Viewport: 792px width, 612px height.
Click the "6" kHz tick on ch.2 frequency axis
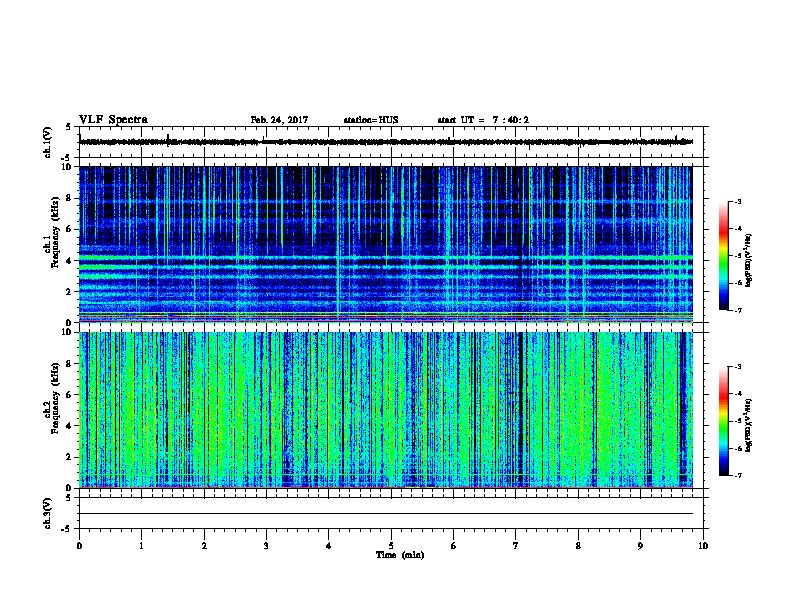(69, 395)
